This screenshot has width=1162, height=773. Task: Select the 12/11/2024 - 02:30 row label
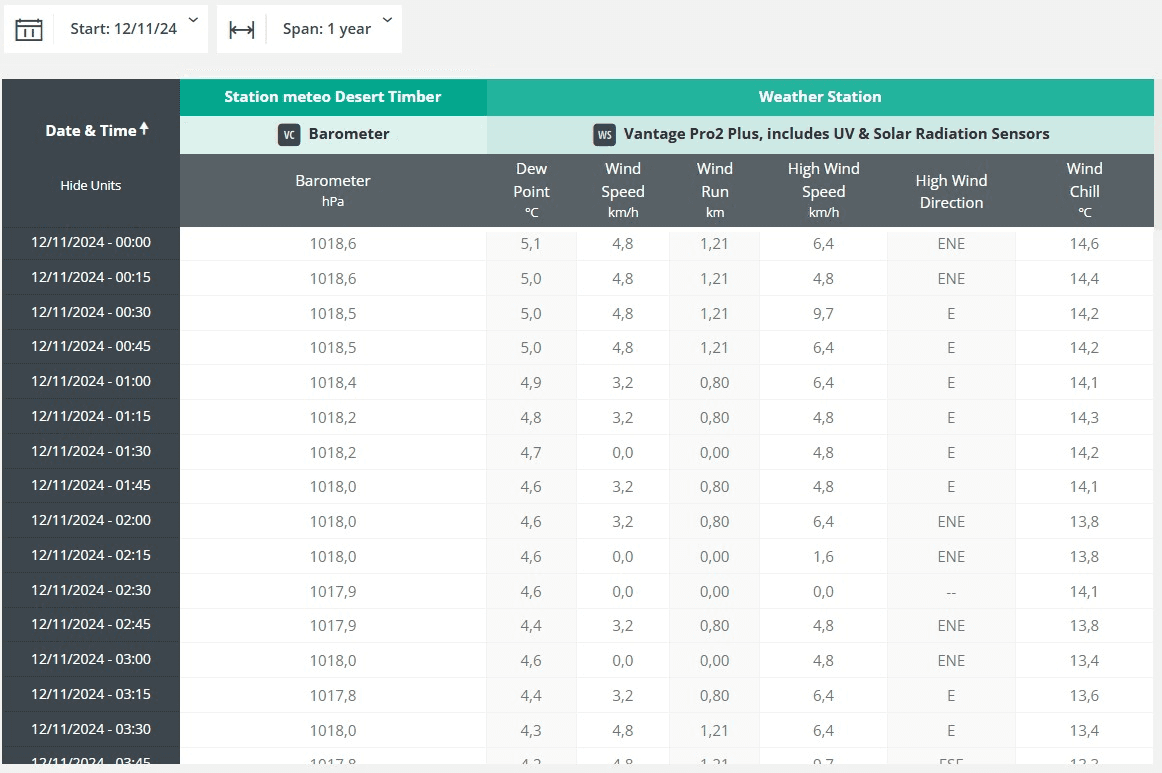(x=90, y=590)
